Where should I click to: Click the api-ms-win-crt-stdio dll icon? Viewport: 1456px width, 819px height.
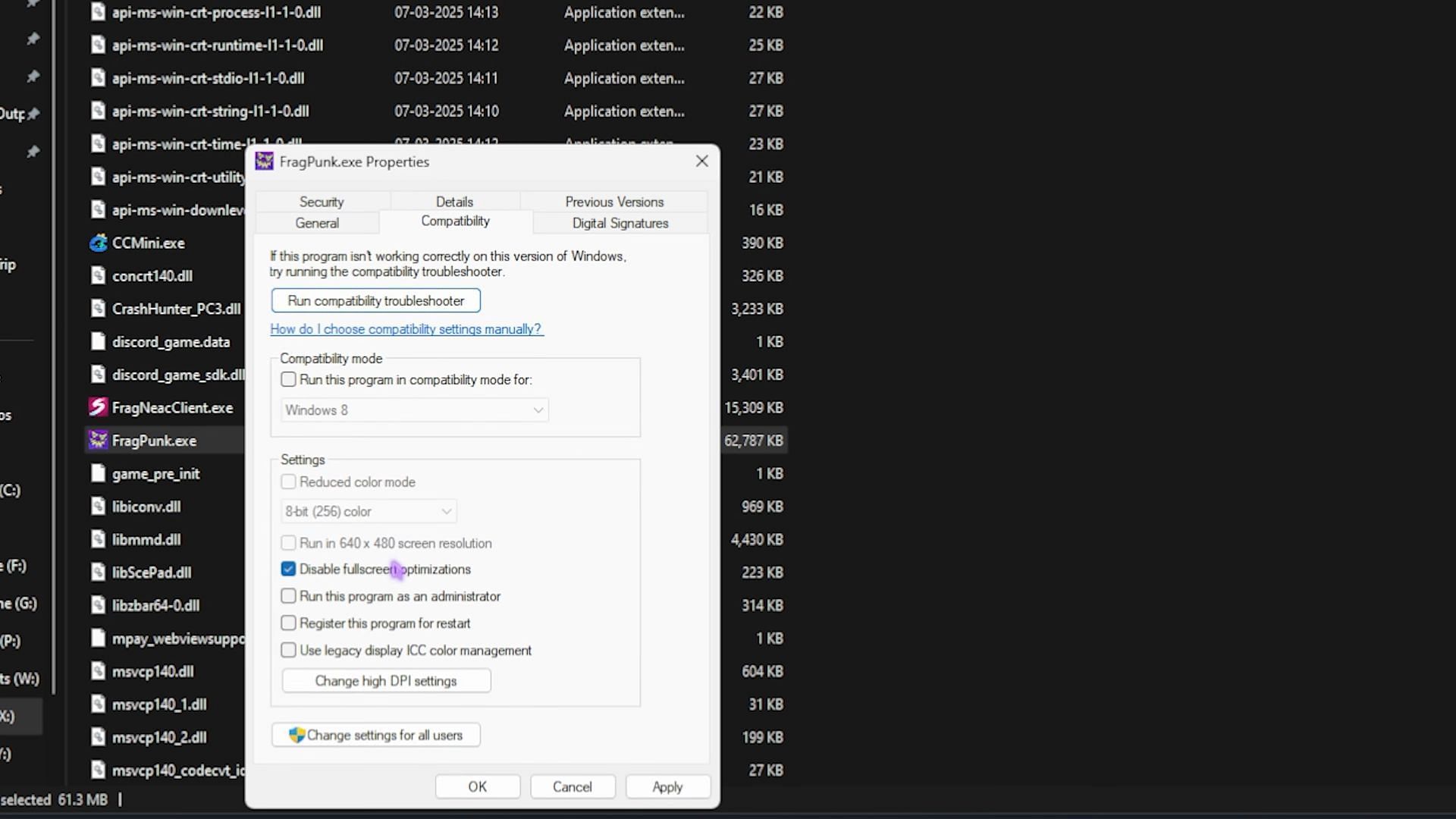98,78
